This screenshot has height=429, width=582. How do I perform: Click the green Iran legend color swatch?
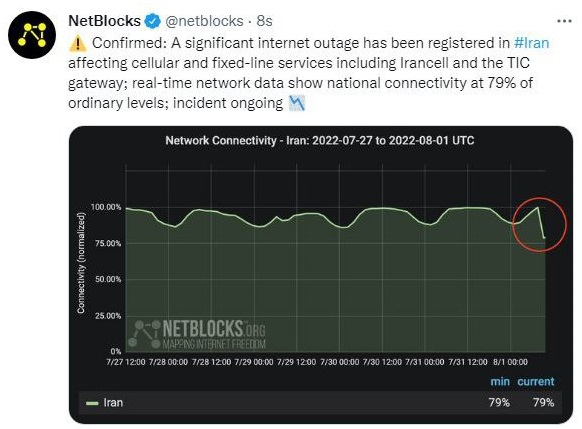pyautogui.click(x=92, y=403)
